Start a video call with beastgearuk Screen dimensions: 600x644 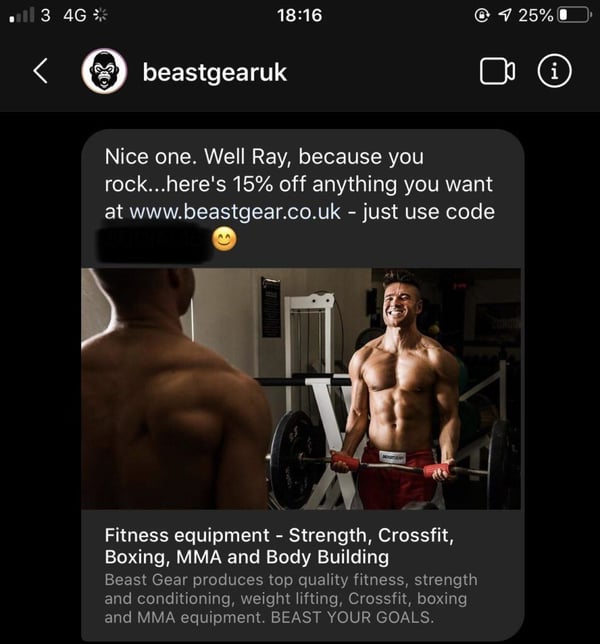tap(497, 71)
